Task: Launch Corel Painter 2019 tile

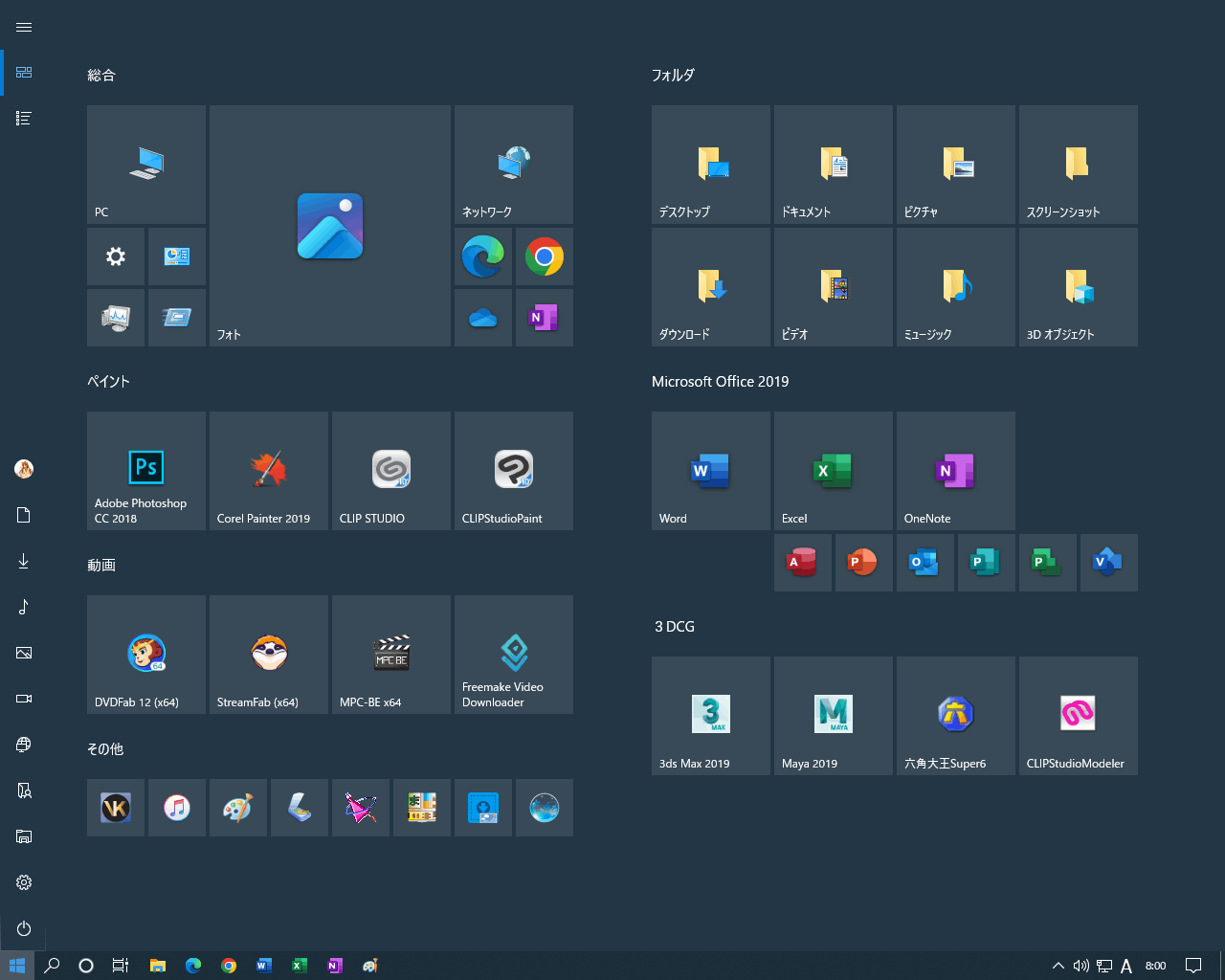Action: click(269, 471)
